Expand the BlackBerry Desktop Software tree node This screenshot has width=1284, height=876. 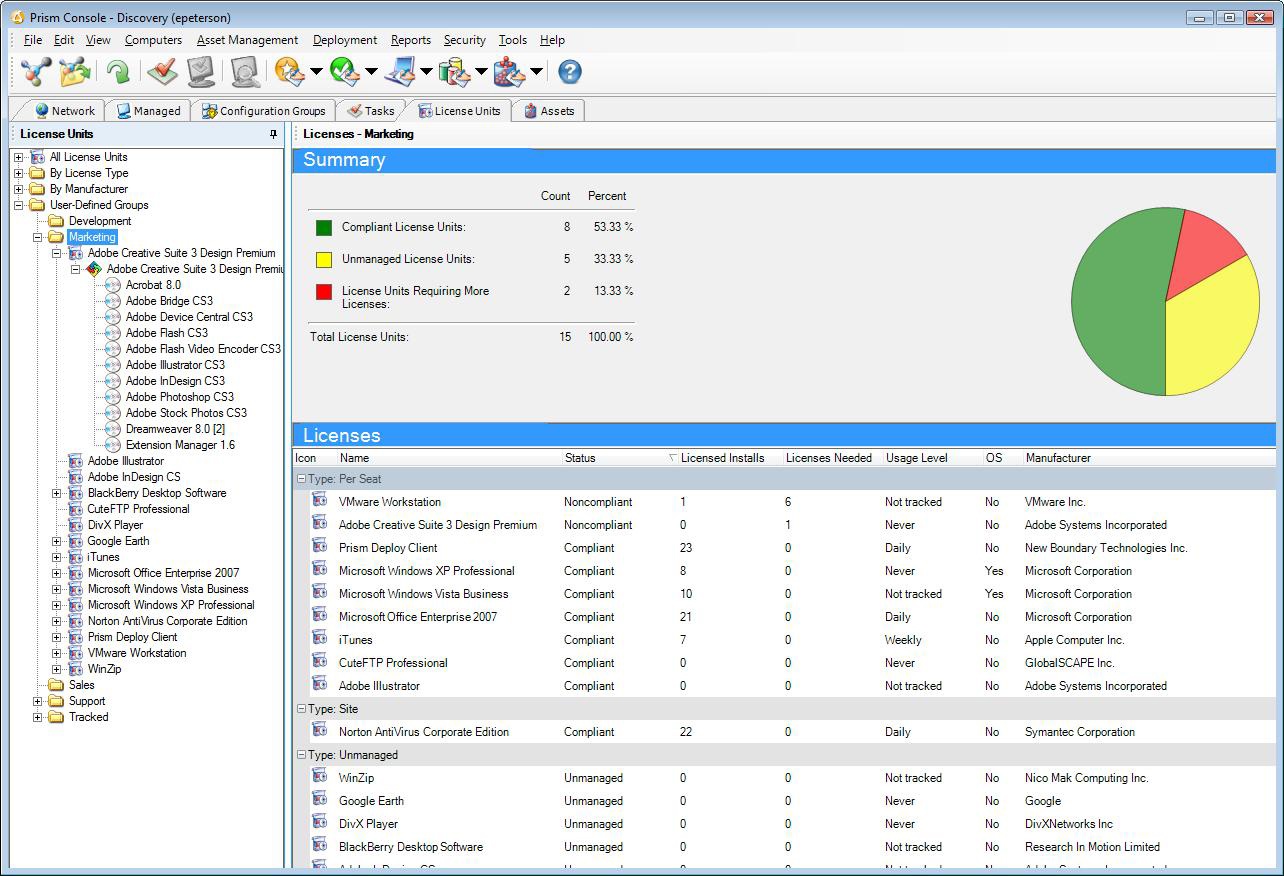pos(56,493)
